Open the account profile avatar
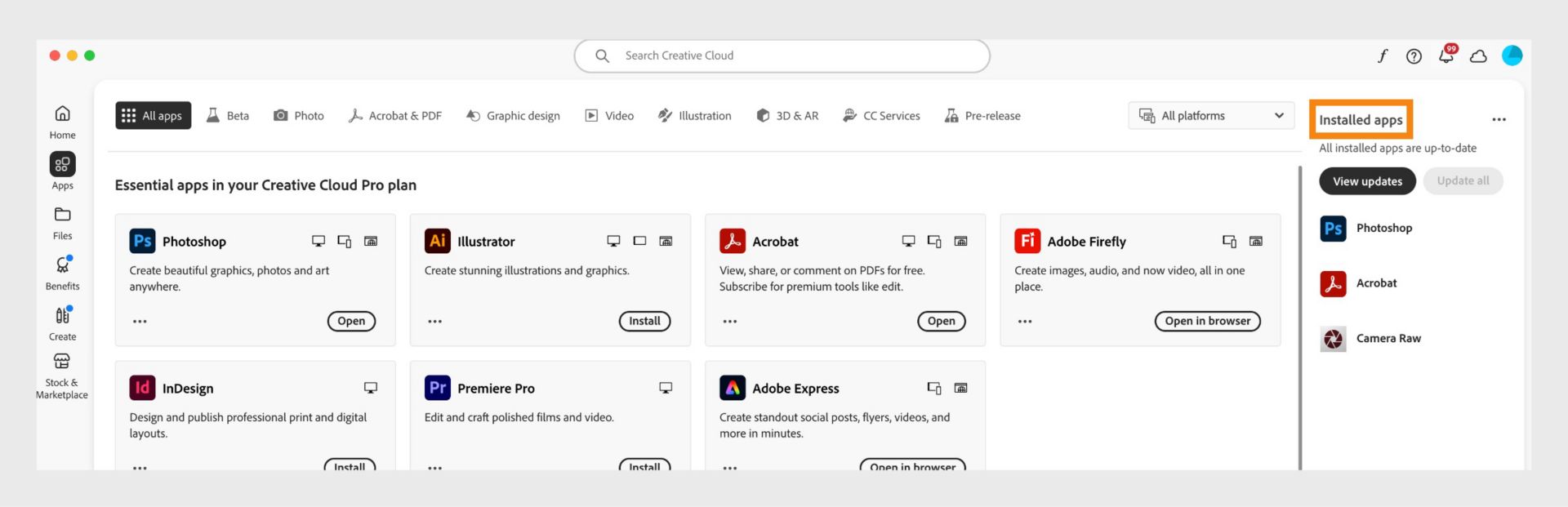 point(1512,56)
